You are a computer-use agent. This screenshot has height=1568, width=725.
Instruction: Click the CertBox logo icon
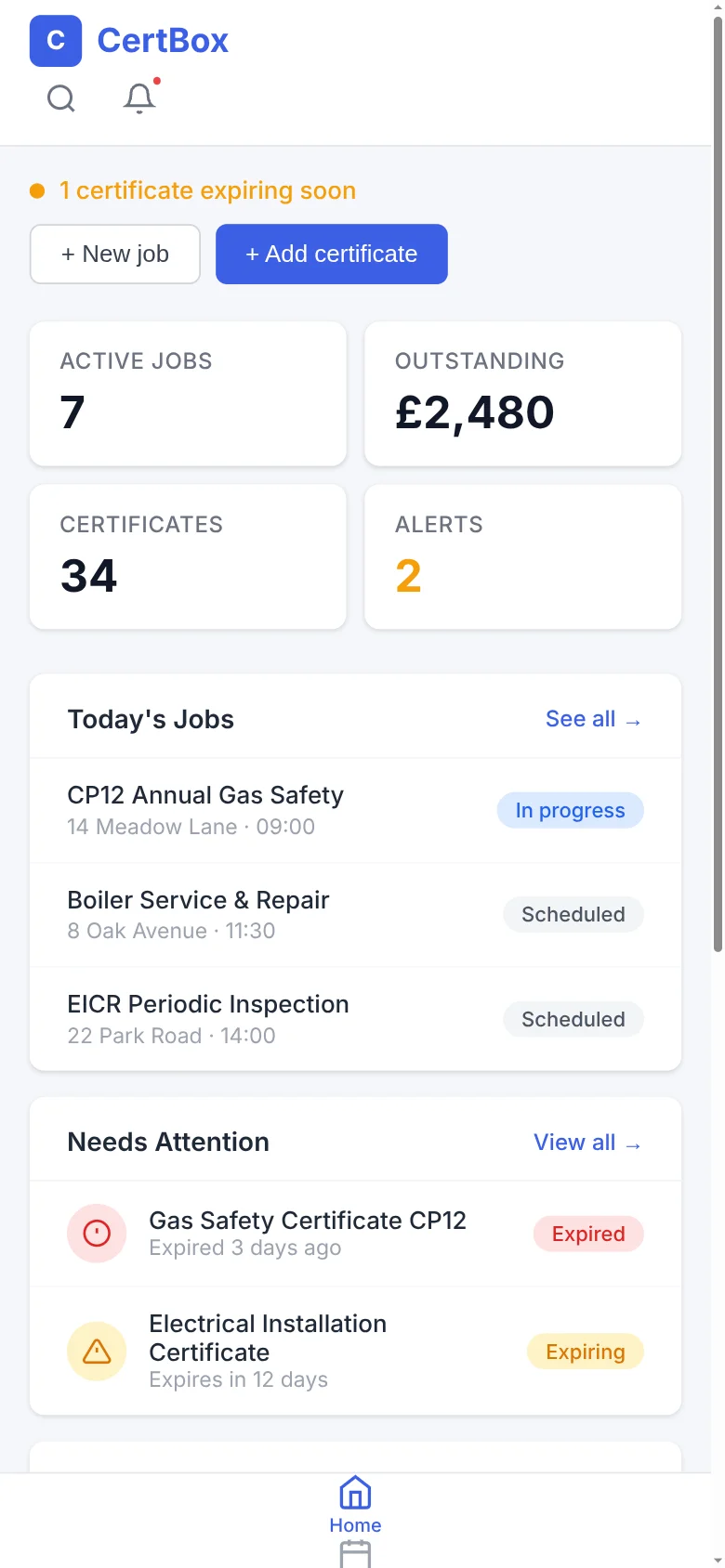(x=56, y=41)
